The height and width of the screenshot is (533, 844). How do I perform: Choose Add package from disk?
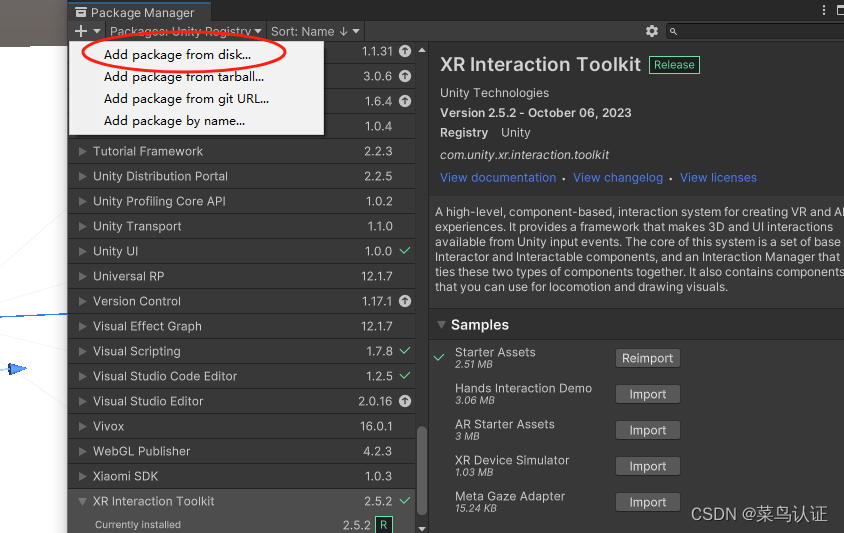tap(177, 54)
